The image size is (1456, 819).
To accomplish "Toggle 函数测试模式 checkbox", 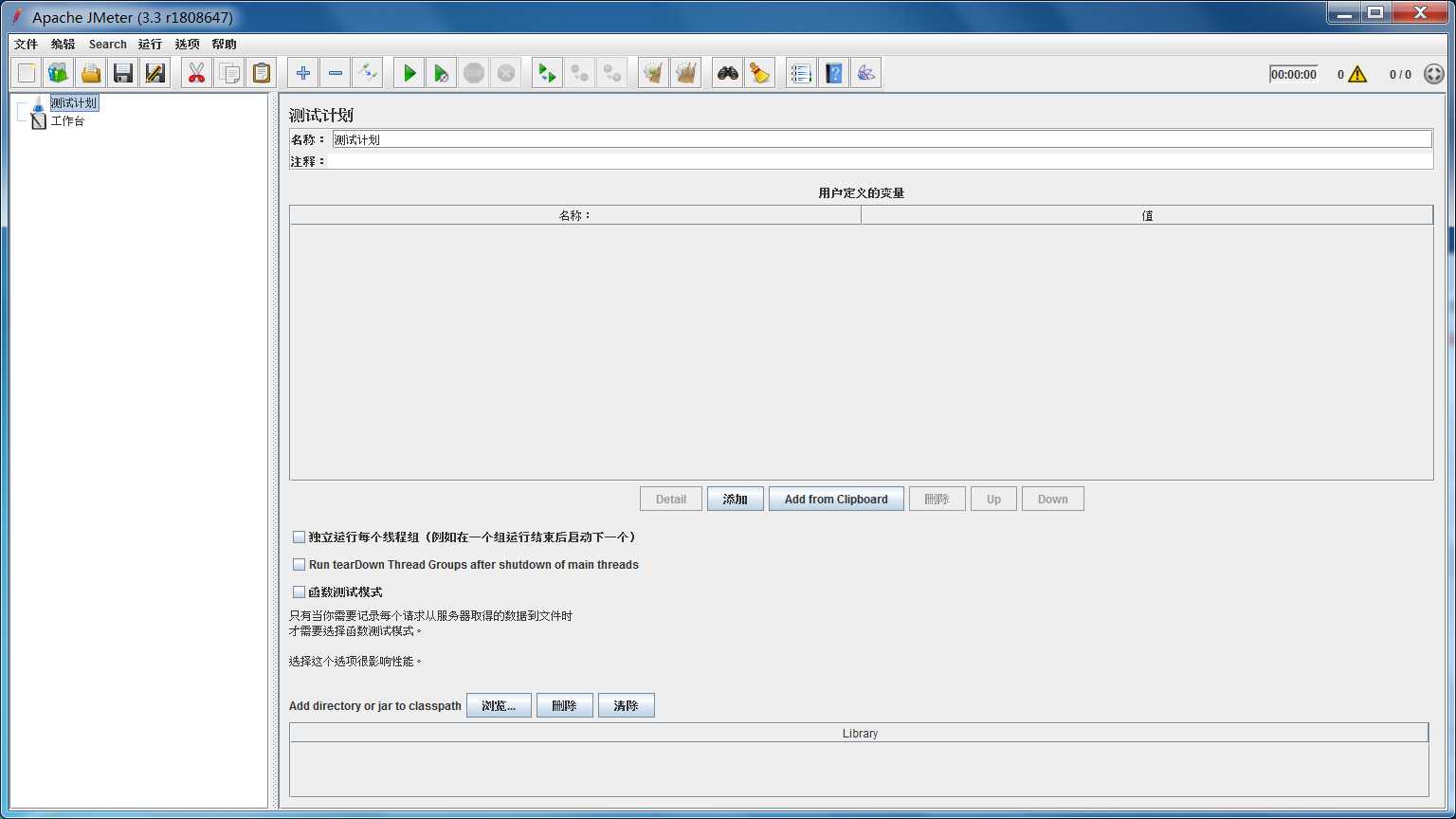I will pos(299,591).
